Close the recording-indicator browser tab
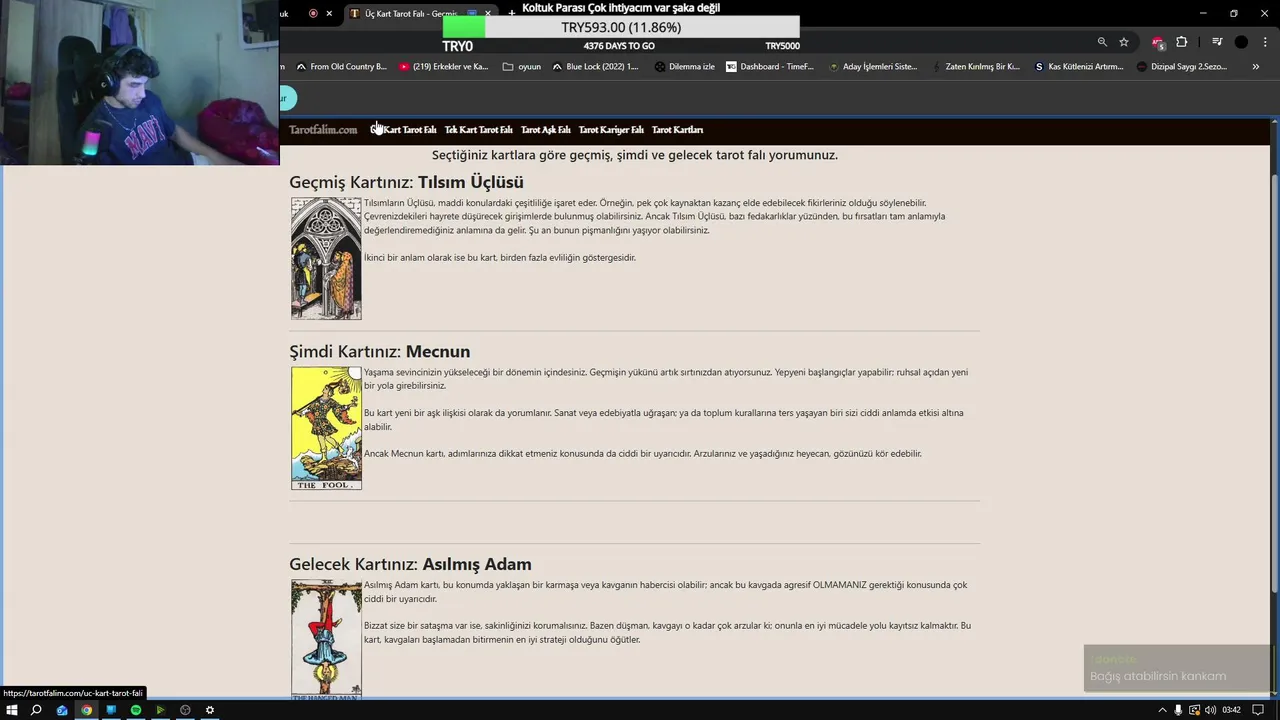This screenshot has width=1280, height=720. [x=329, y=13]
